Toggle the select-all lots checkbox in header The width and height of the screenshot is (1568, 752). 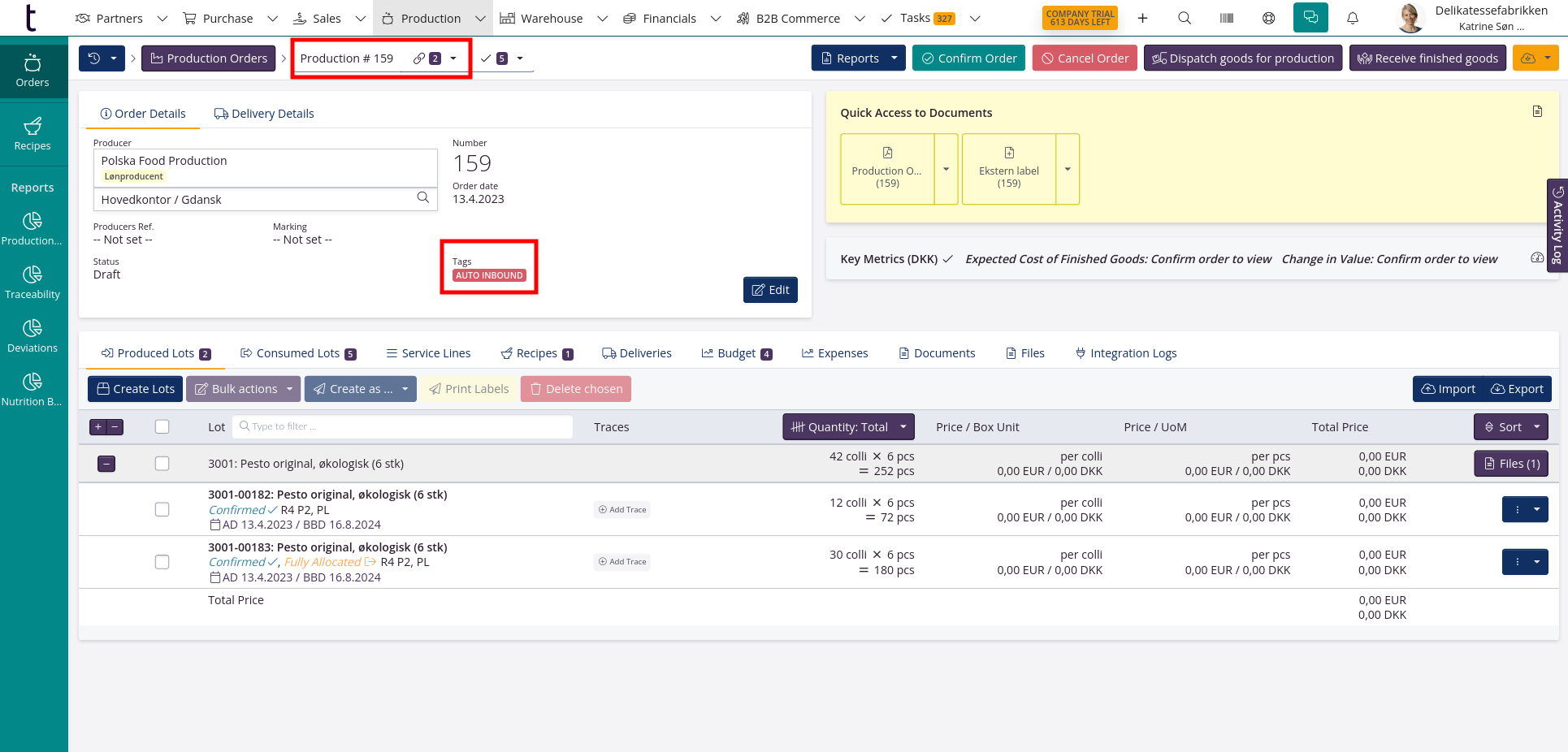pyautogui.click(x=162, y=427)
